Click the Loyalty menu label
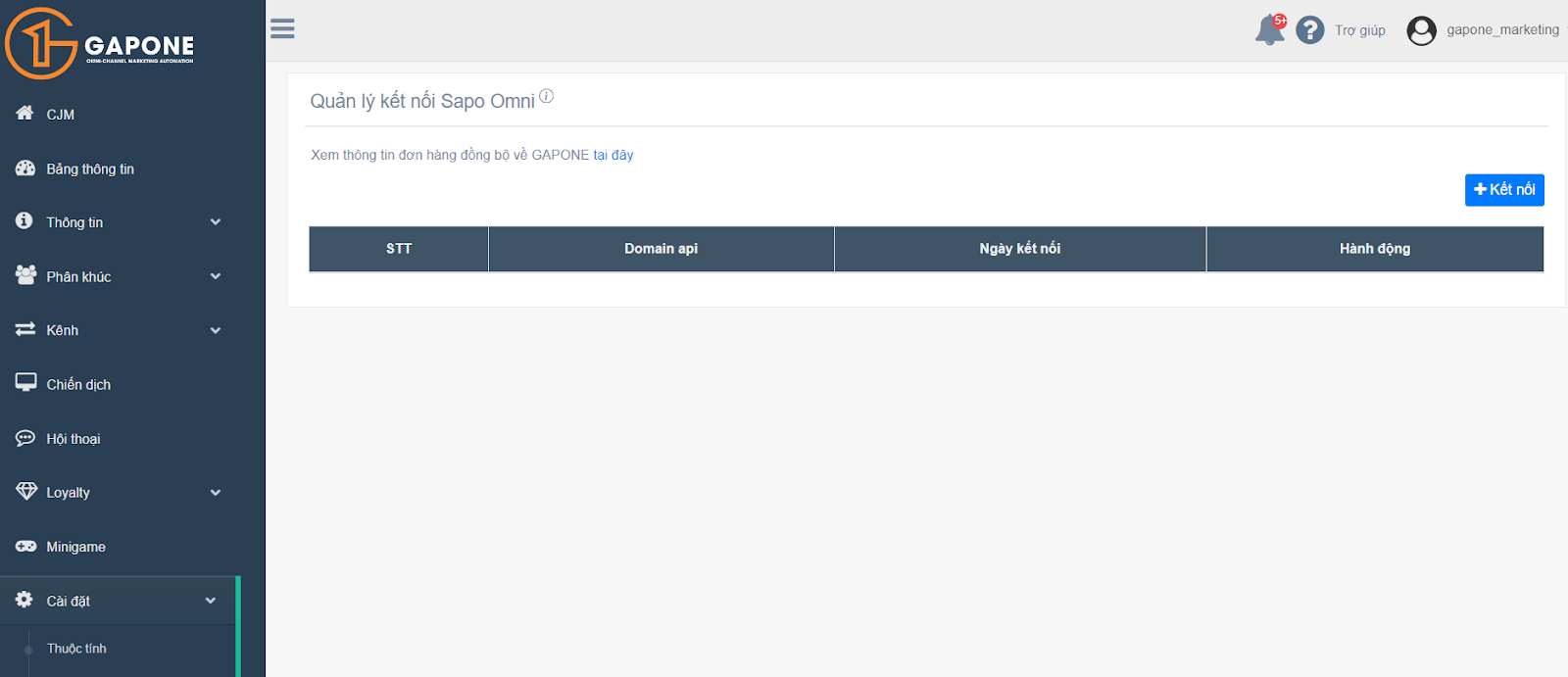This screenshot has width=1568, height=677. [68, 493]
